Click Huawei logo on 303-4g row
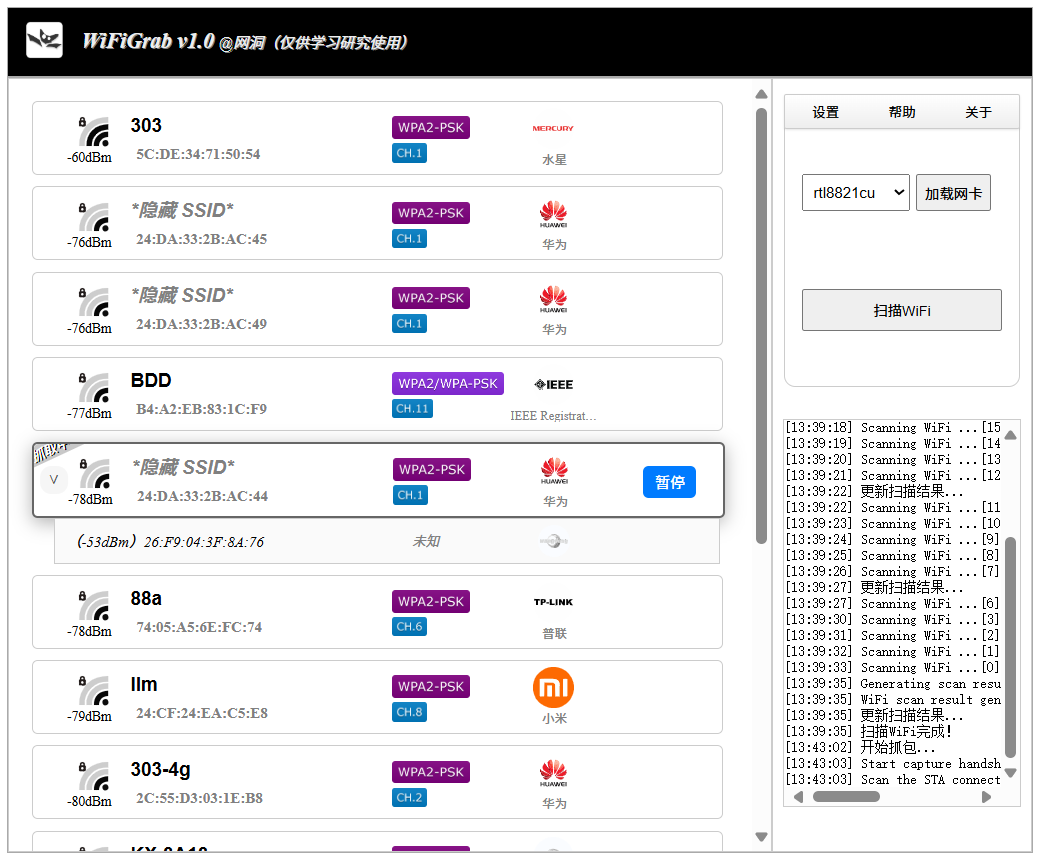Screen dimensions: 1041x859 [x=553, y=773]
